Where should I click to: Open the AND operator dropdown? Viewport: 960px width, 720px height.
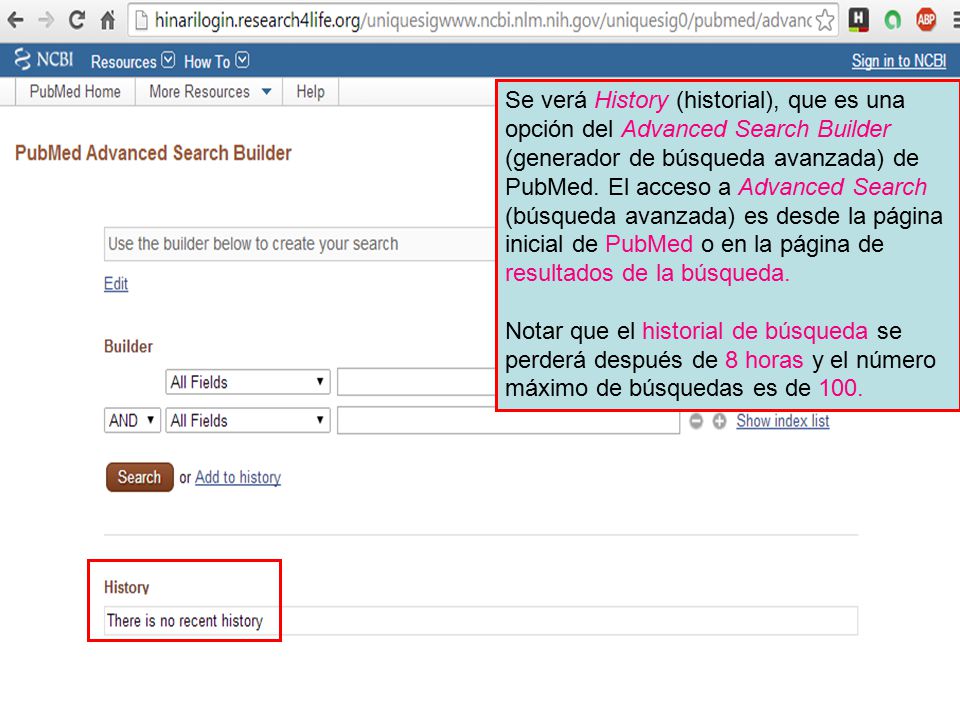pos(132,421)
